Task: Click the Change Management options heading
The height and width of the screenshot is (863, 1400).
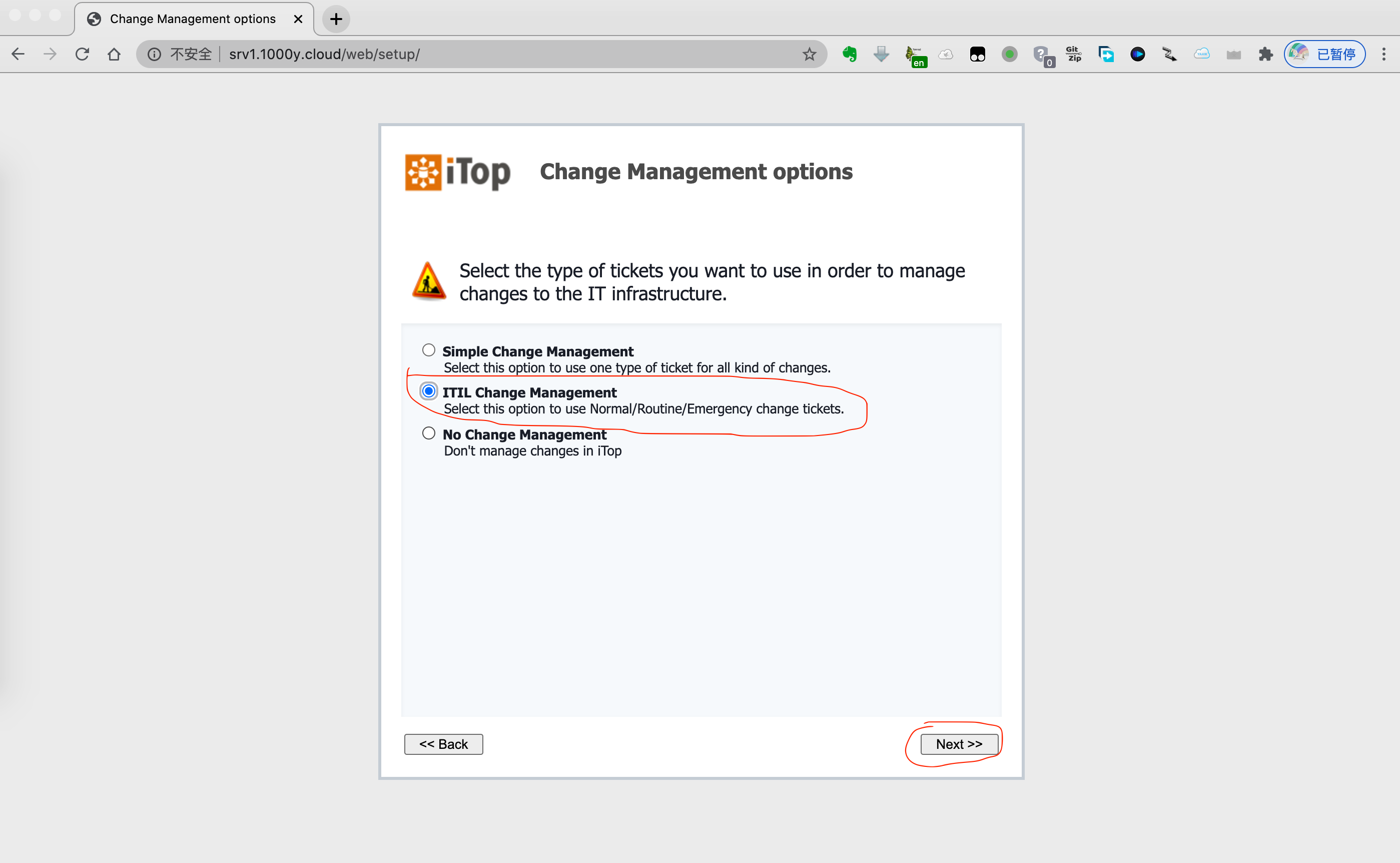Action: pyautogui.click(x=696, y=172)
